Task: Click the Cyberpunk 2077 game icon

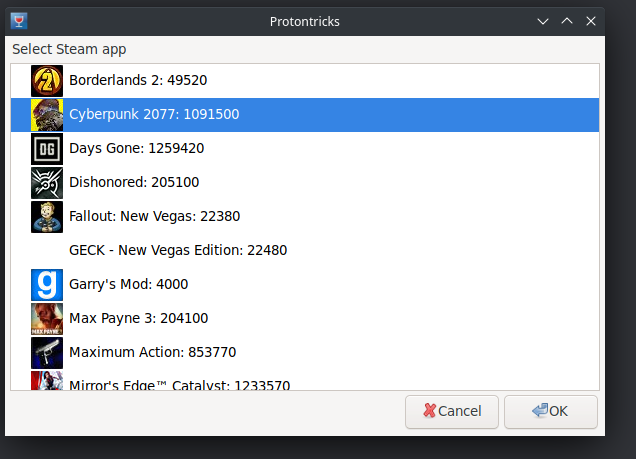Action: [47, 114]
